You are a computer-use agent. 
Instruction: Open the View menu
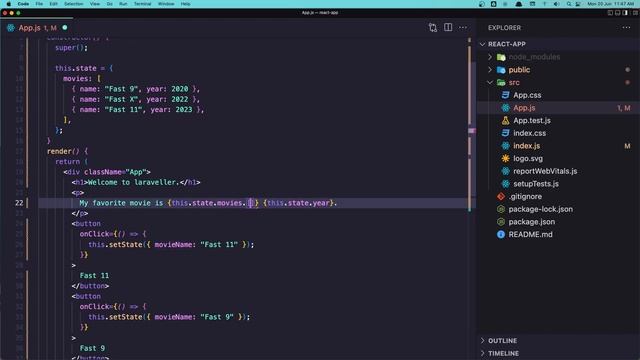coord(95,4)
